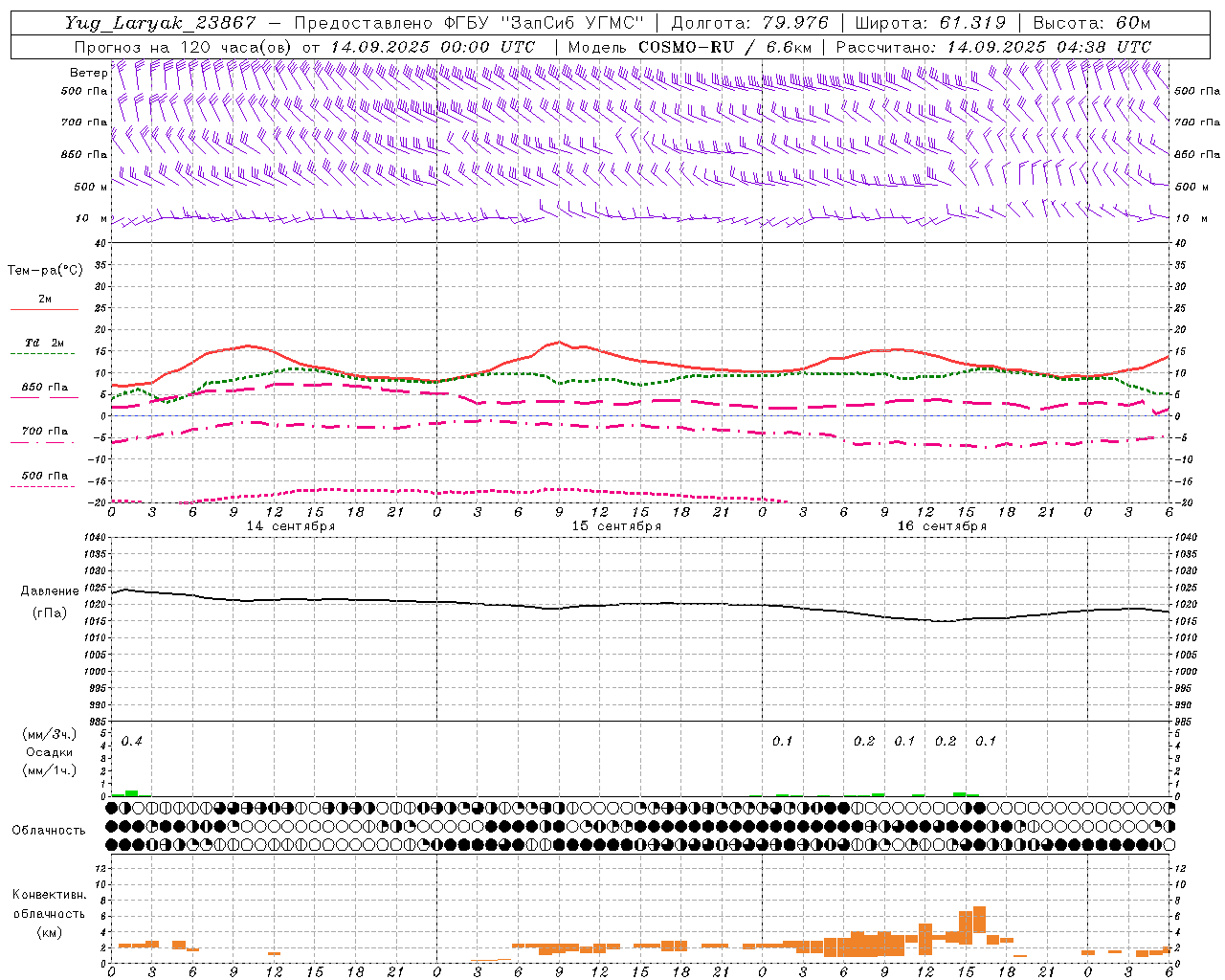Click the (гПа) unit label under Давление
1225x980 pixels.
coord(50,612)
